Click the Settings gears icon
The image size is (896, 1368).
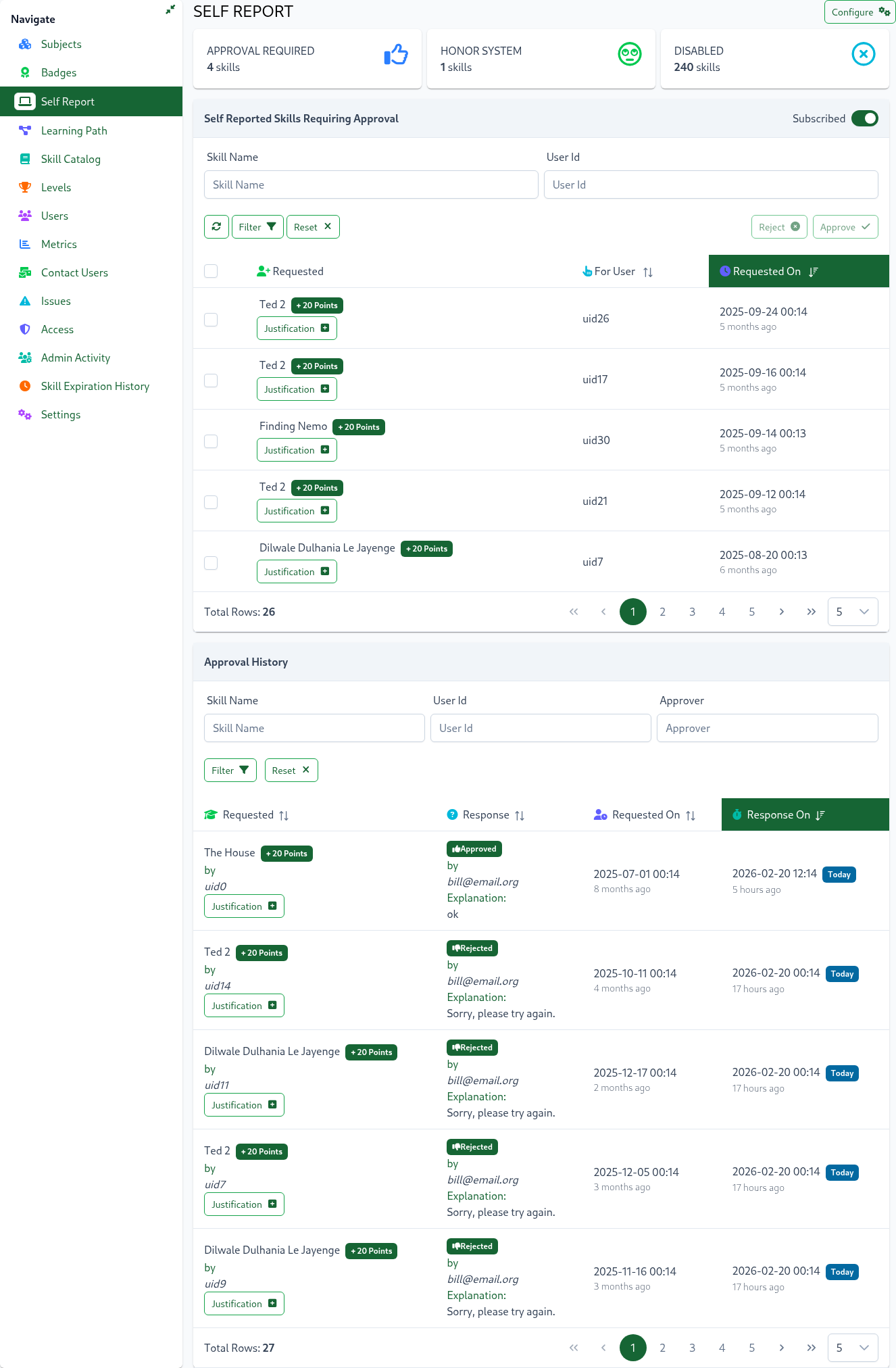pyautogui.click(x=25, y=414)
